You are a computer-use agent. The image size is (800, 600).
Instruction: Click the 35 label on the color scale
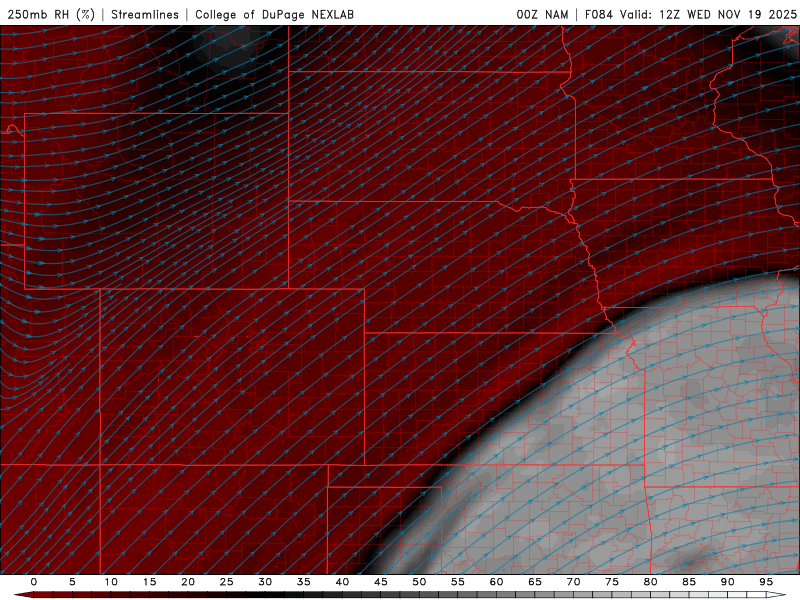pyautogui.click(x=304, y=582)
